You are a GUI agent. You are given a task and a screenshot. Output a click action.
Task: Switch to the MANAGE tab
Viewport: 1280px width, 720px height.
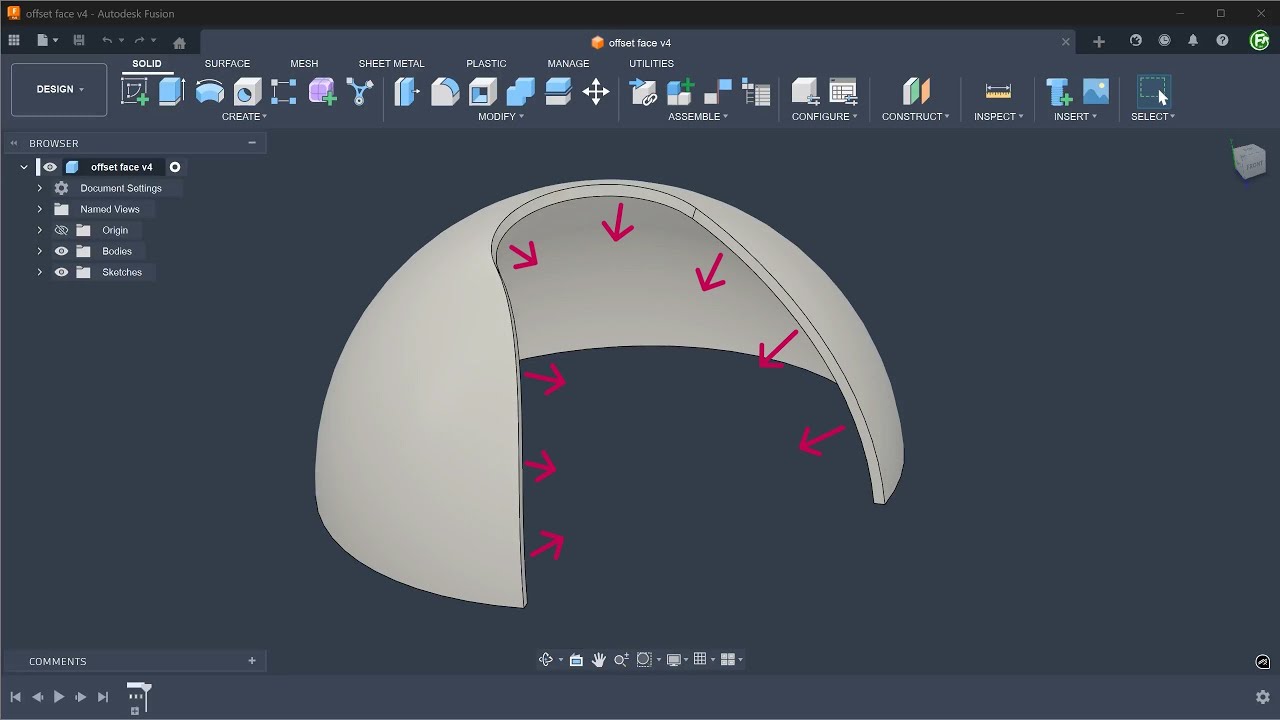(568, 64)
